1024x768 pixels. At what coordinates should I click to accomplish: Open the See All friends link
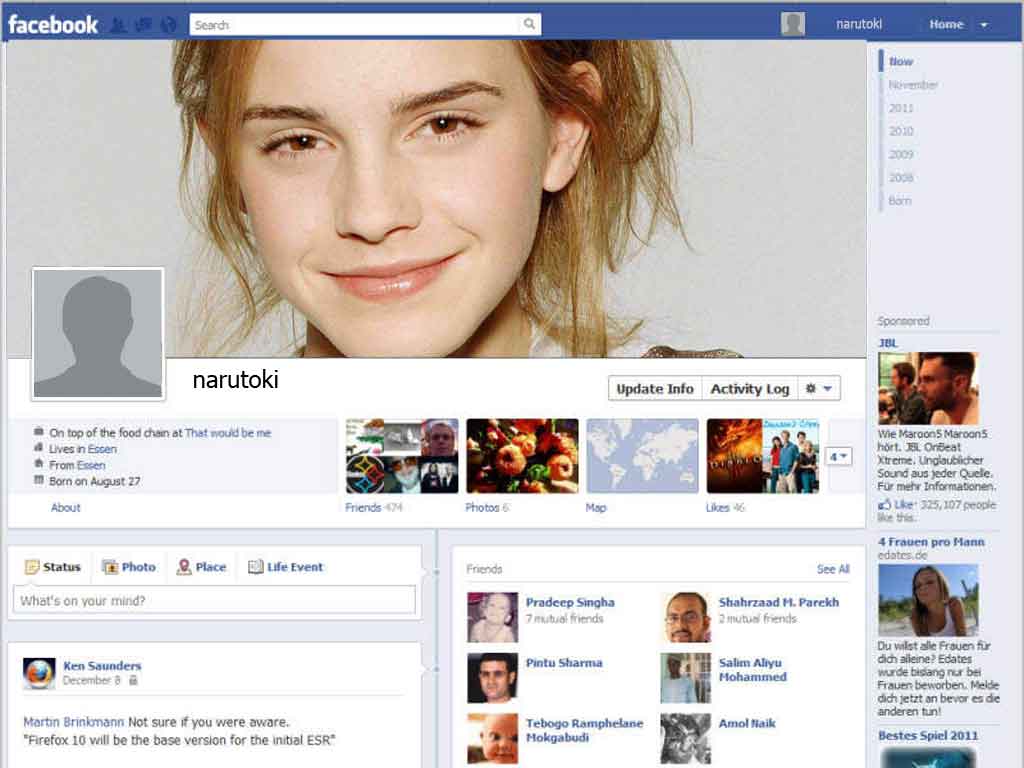[832, 569]
